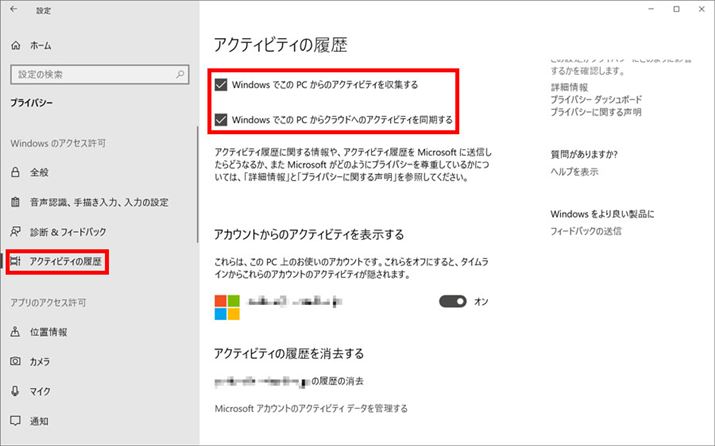Open Home via the house icon
The width and height of the screenshot is (715, 446).
[16, 46]
